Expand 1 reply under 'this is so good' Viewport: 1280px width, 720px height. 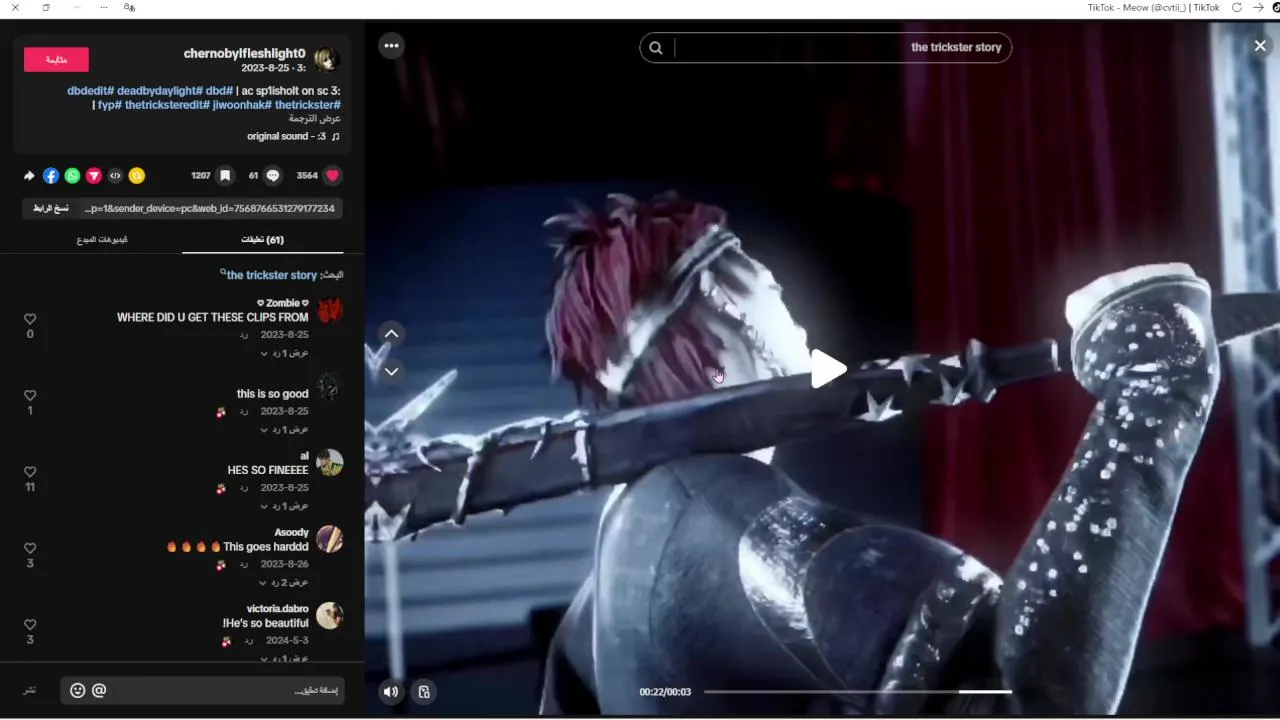click(284, 429)
